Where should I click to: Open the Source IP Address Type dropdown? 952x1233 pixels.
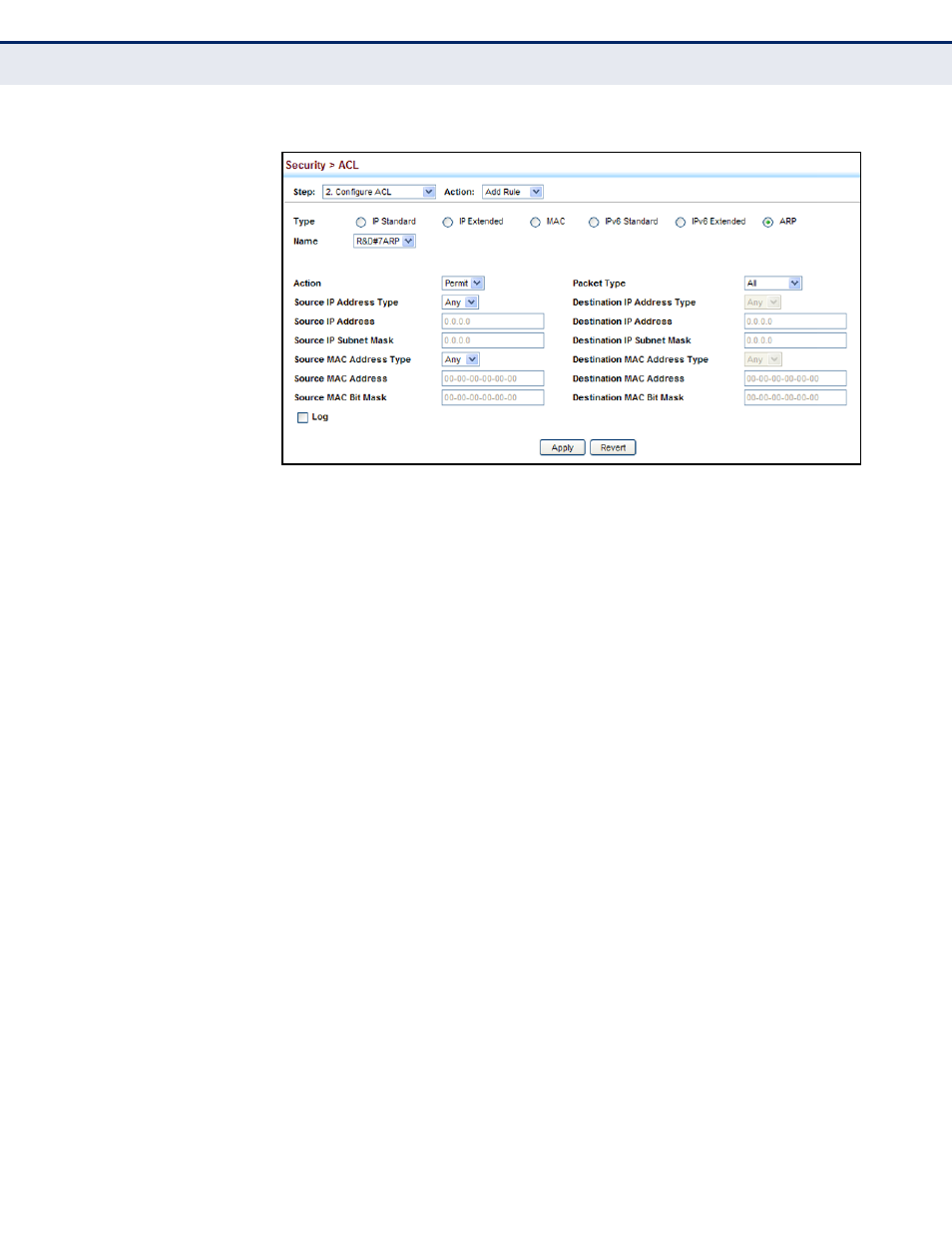(x=459, y=302)
